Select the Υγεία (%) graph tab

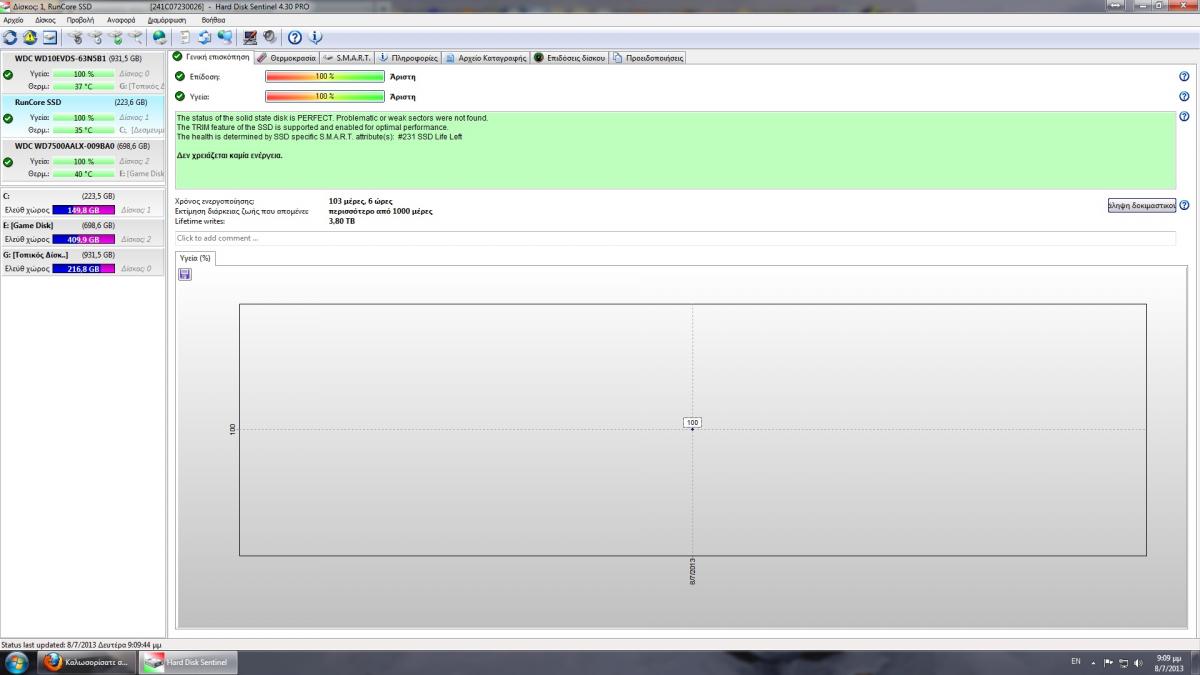coord(195,258)
